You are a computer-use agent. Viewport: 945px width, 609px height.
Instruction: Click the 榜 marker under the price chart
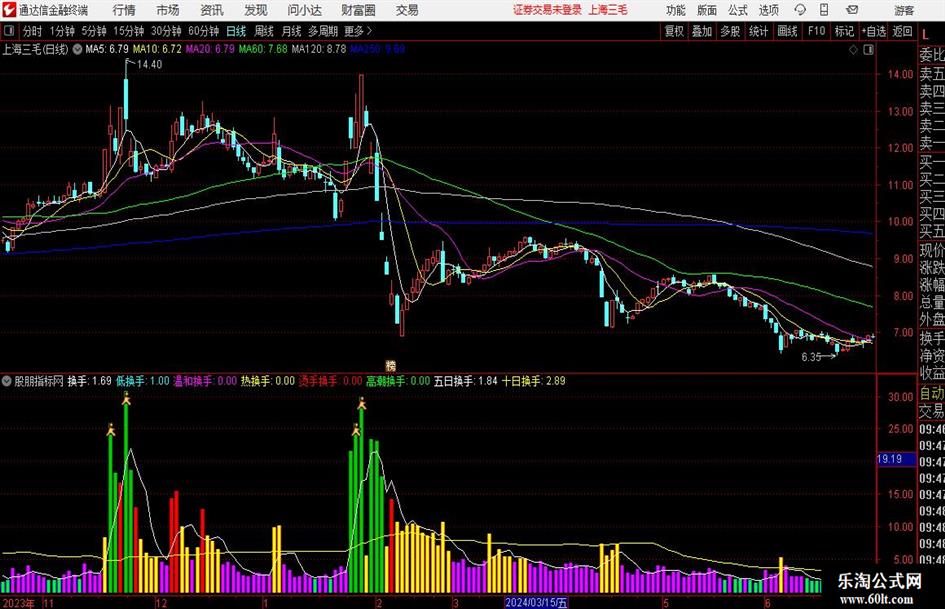click(391, 365)
